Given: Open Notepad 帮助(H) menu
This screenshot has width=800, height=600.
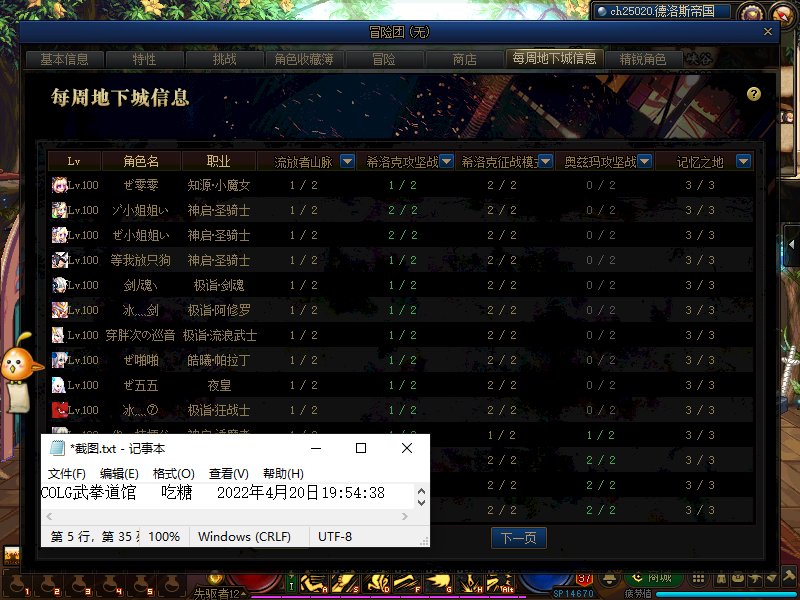Looking at the screenshot, I should [x=283, y=473].
